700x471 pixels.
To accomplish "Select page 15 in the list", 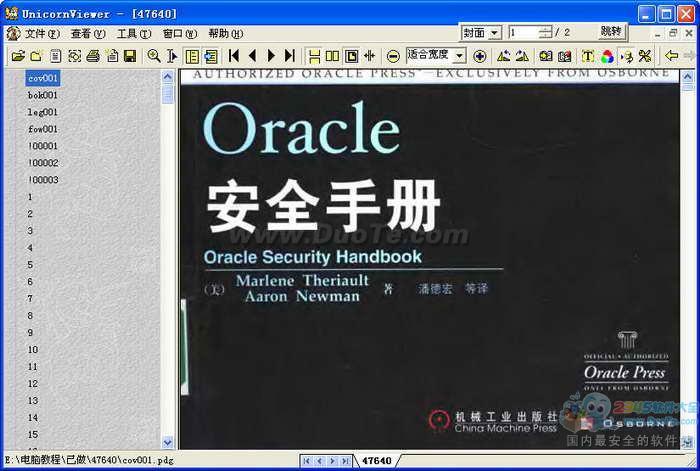I will click(x=33, y=434).
